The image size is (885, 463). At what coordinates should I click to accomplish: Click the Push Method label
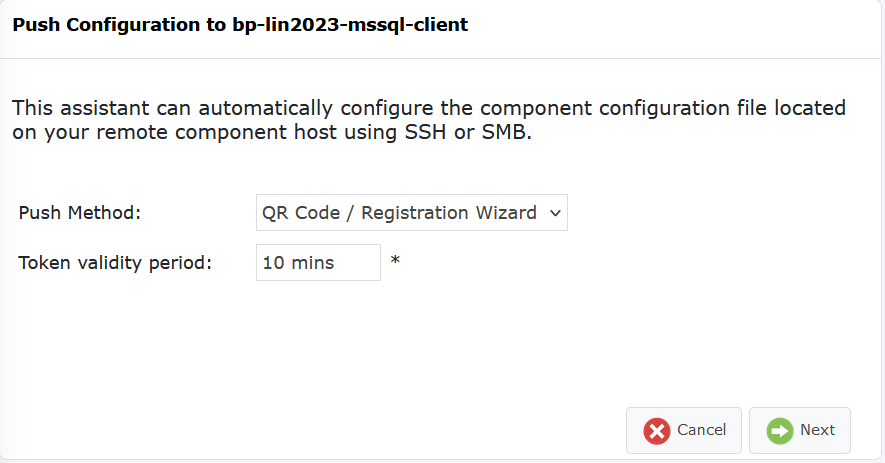tap(80, 213)
